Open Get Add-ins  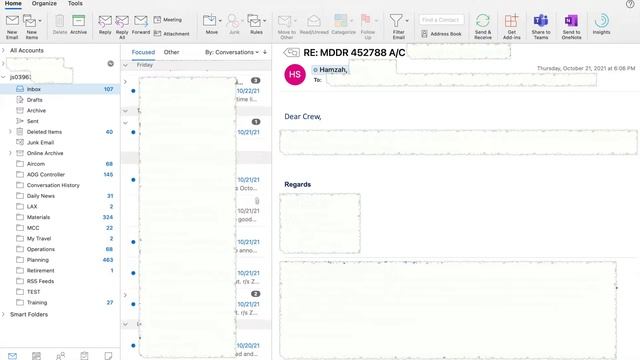(x=511, y=27)
